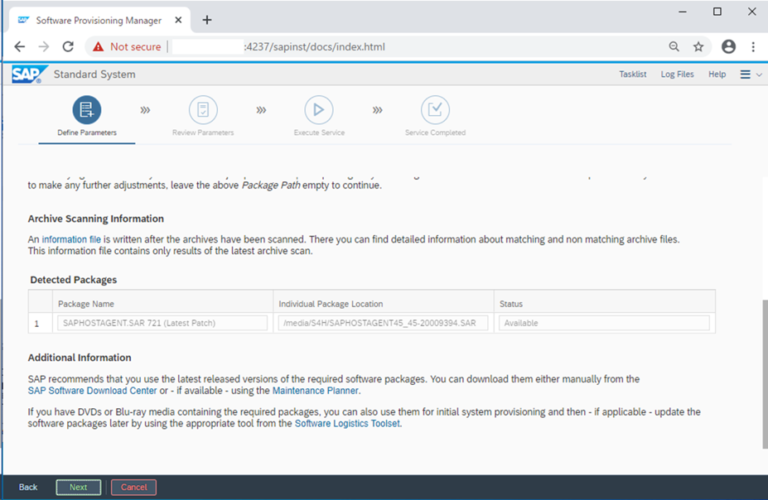Click the Define Parameters step icon
The image size is (768, 500).
[x=87, y=109]
